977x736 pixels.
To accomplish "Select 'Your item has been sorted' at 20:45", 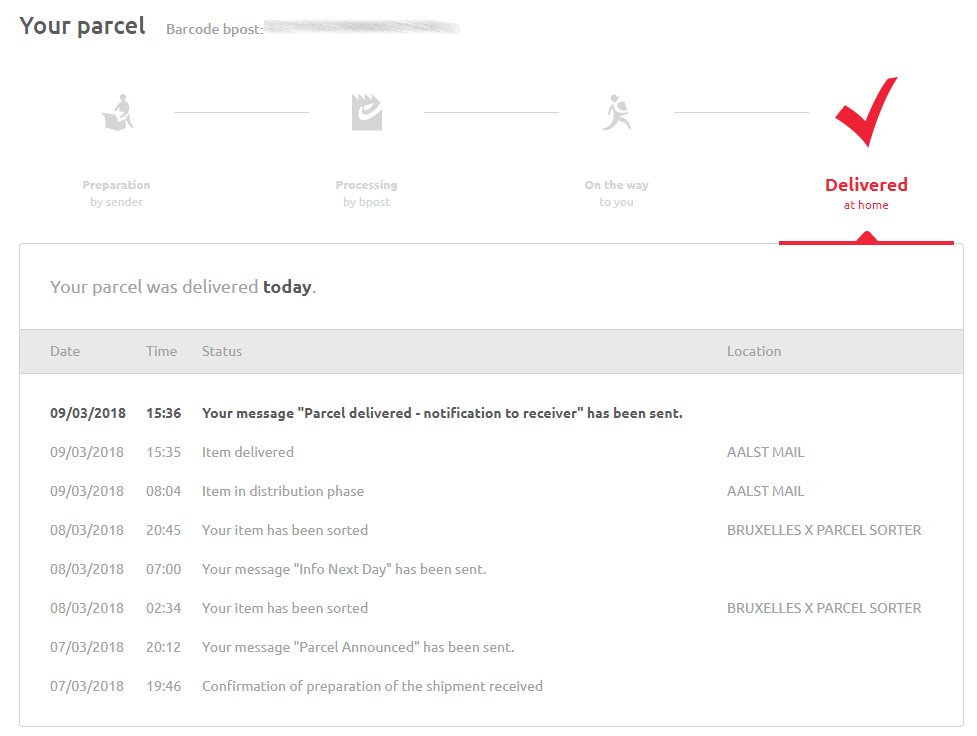I will [285, 530].
